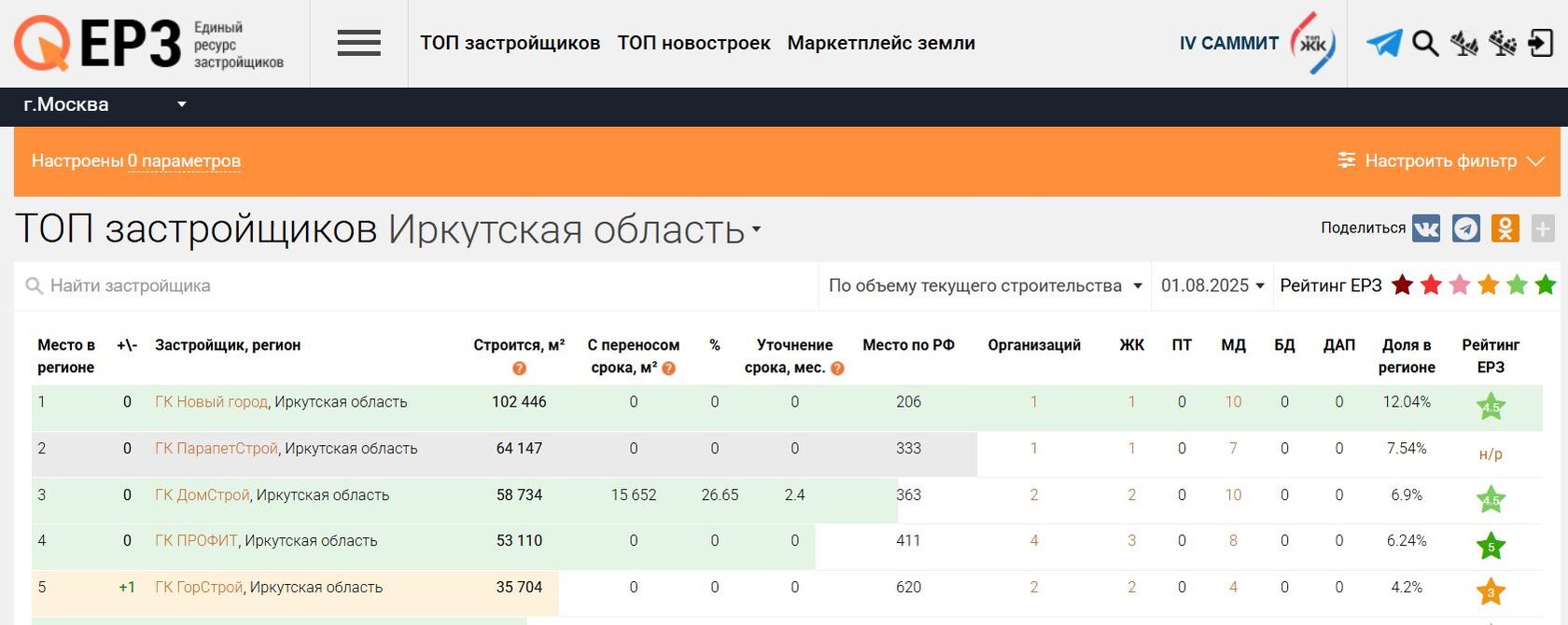Share via the Telegram square icon
The height and width of the screenshot is (625, 1568).
point(1465,228)
